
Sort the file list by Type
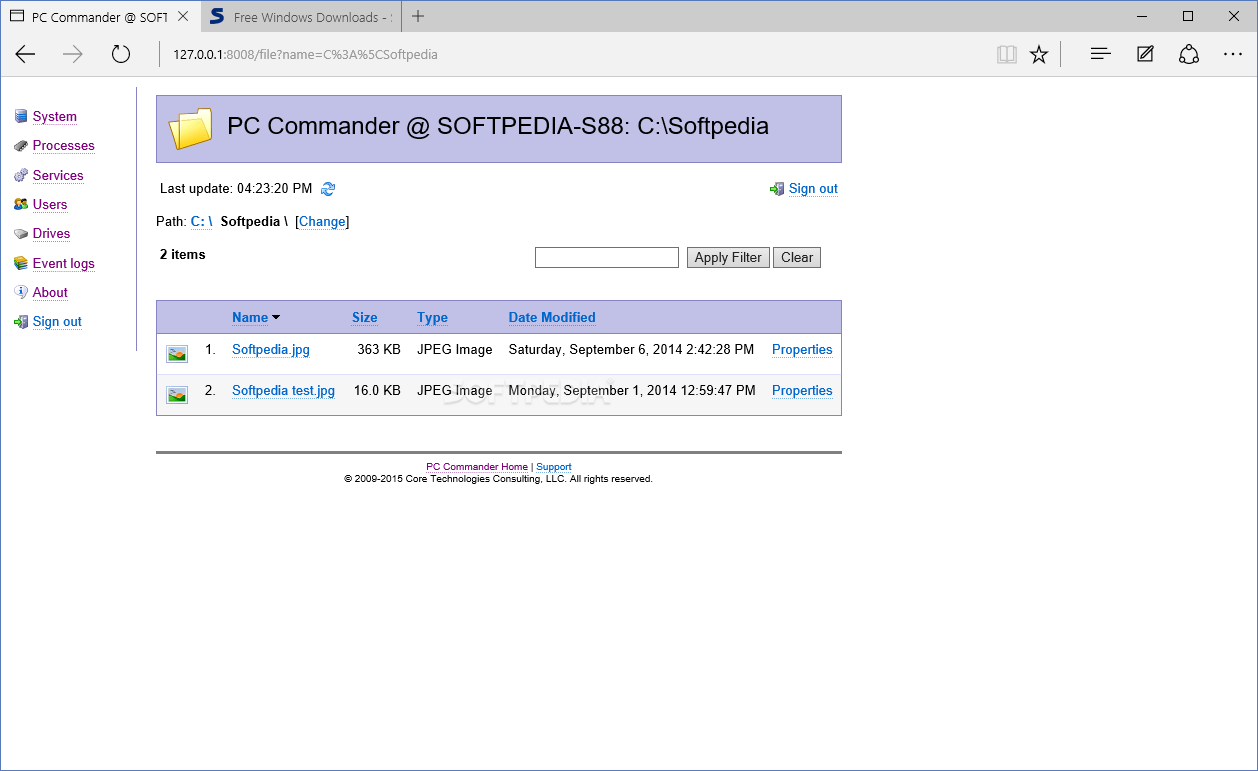tap(432, 317)
